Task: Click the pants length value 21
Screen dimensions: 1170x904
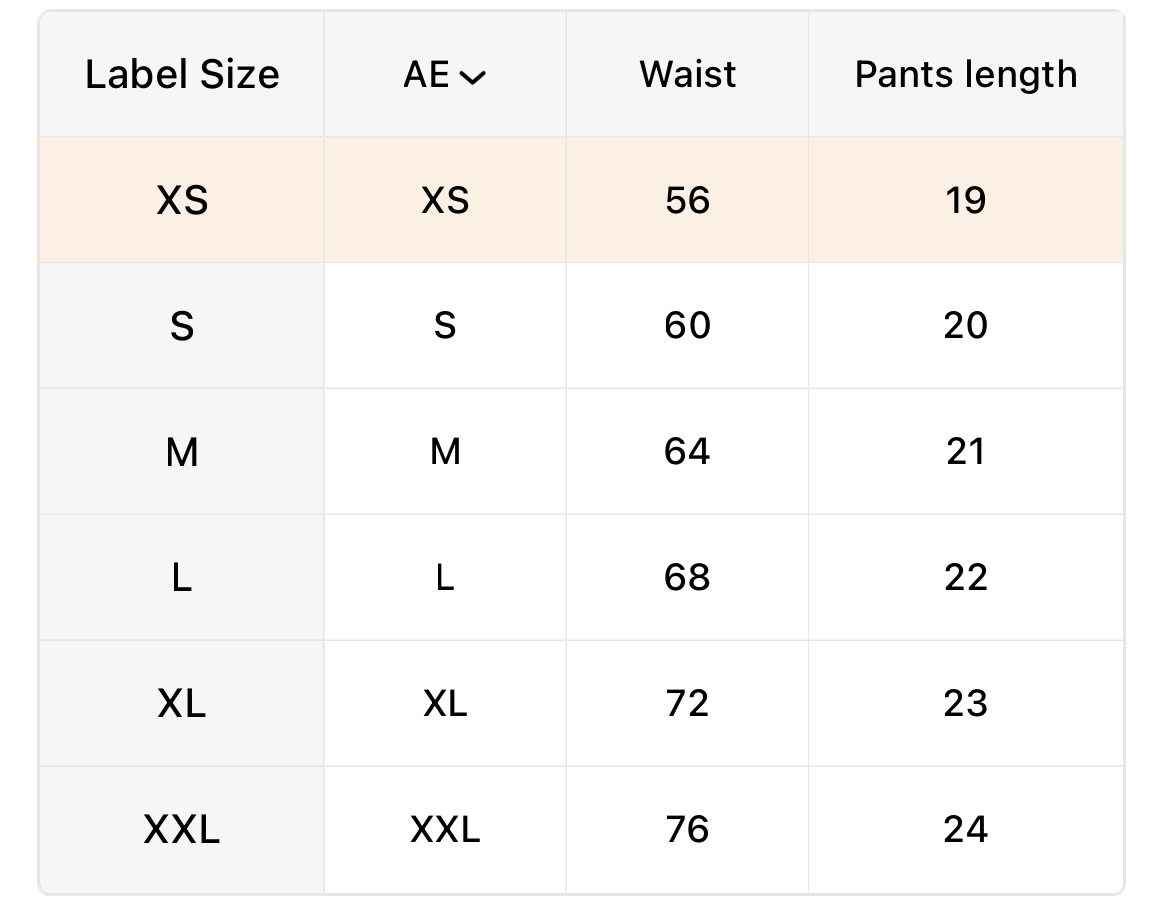Action: [x=966, y=452]
